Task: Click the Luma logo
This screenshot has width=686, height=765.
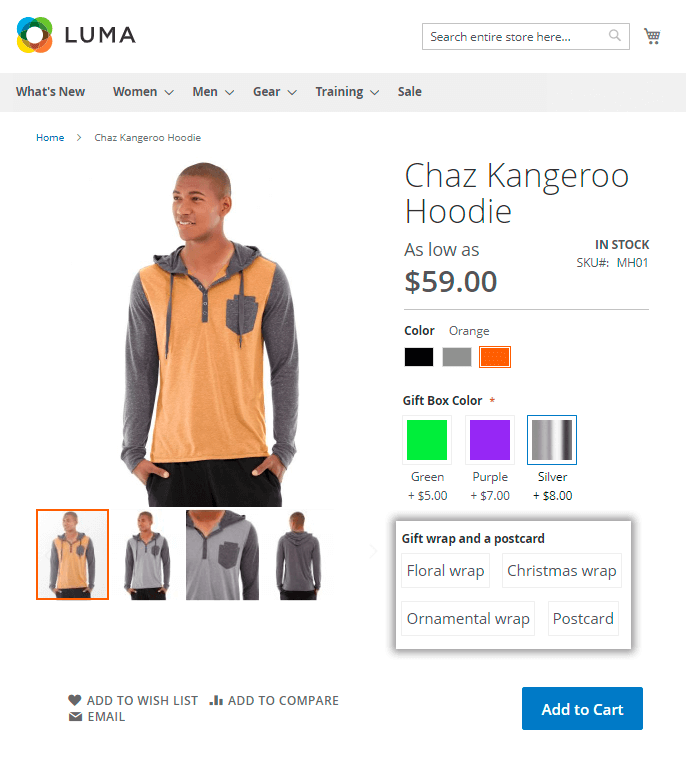Action: pyautogui.click(x=76, y=35)
